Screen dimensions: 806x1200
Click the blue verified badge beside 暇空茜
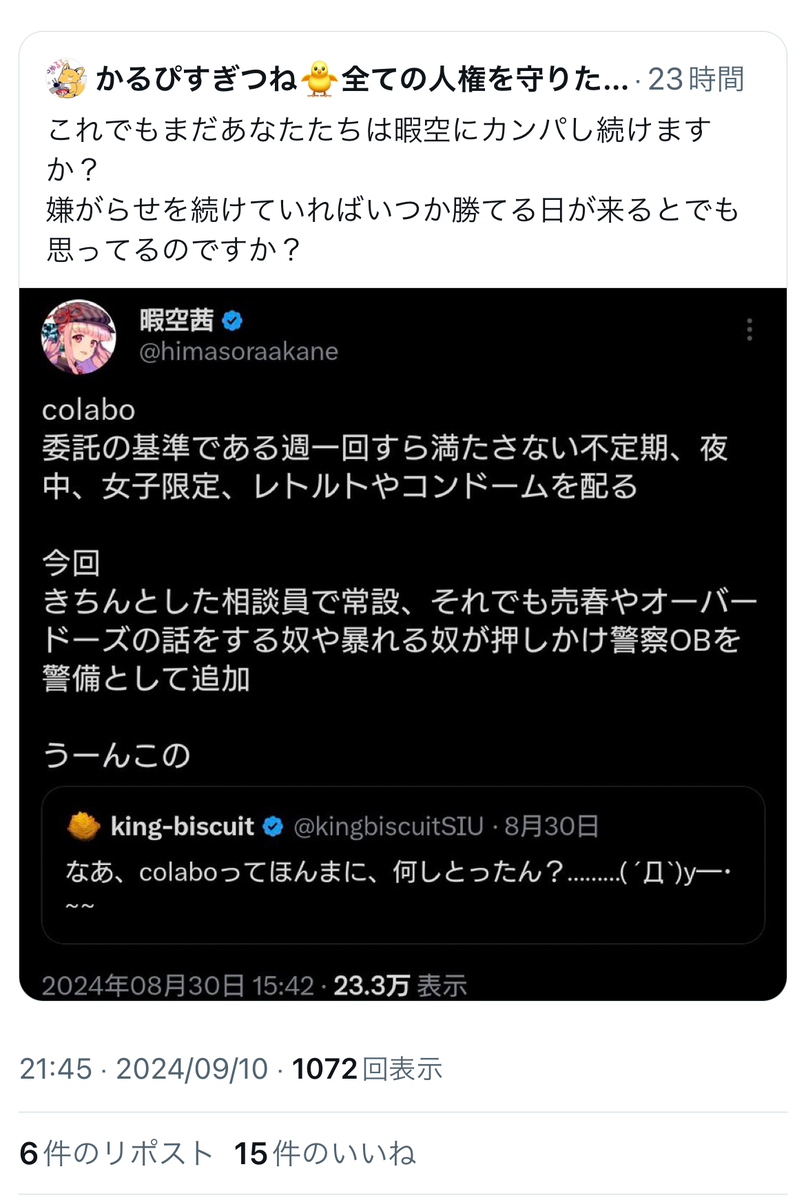[x=234, y=321]
